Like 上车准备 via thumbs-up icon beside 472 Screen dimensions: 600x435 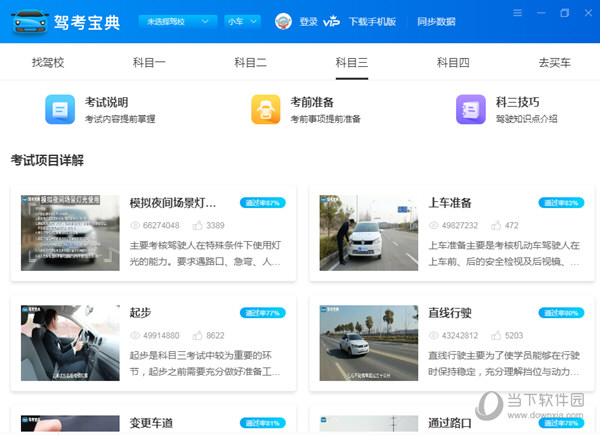(496, 225)
